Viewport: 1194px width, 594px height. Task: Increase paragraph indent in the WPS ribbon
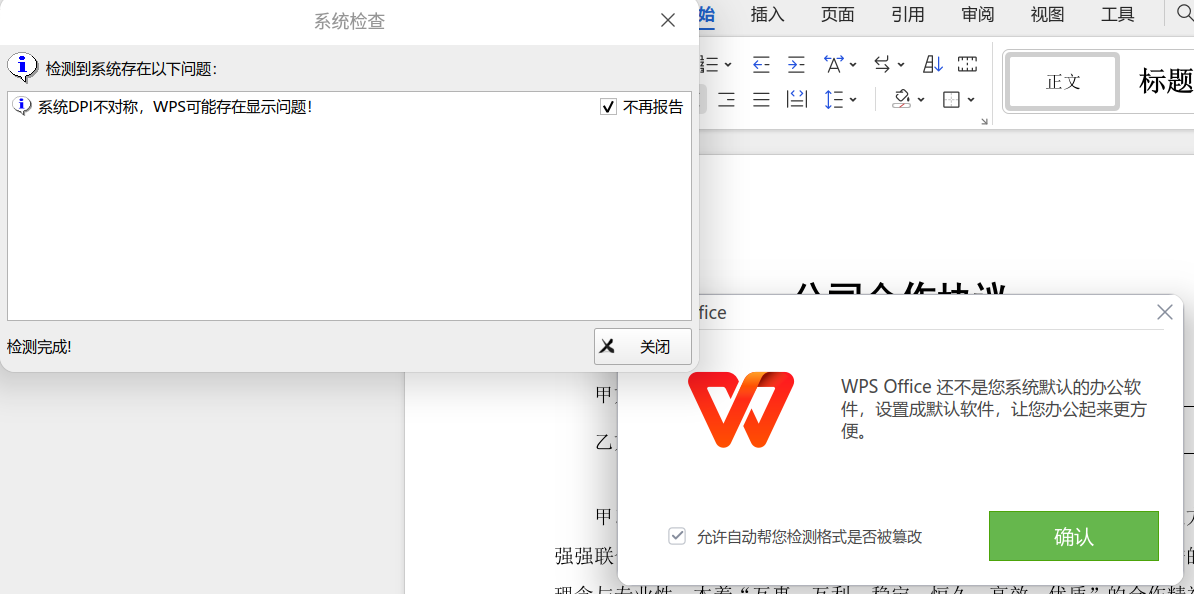796,65
